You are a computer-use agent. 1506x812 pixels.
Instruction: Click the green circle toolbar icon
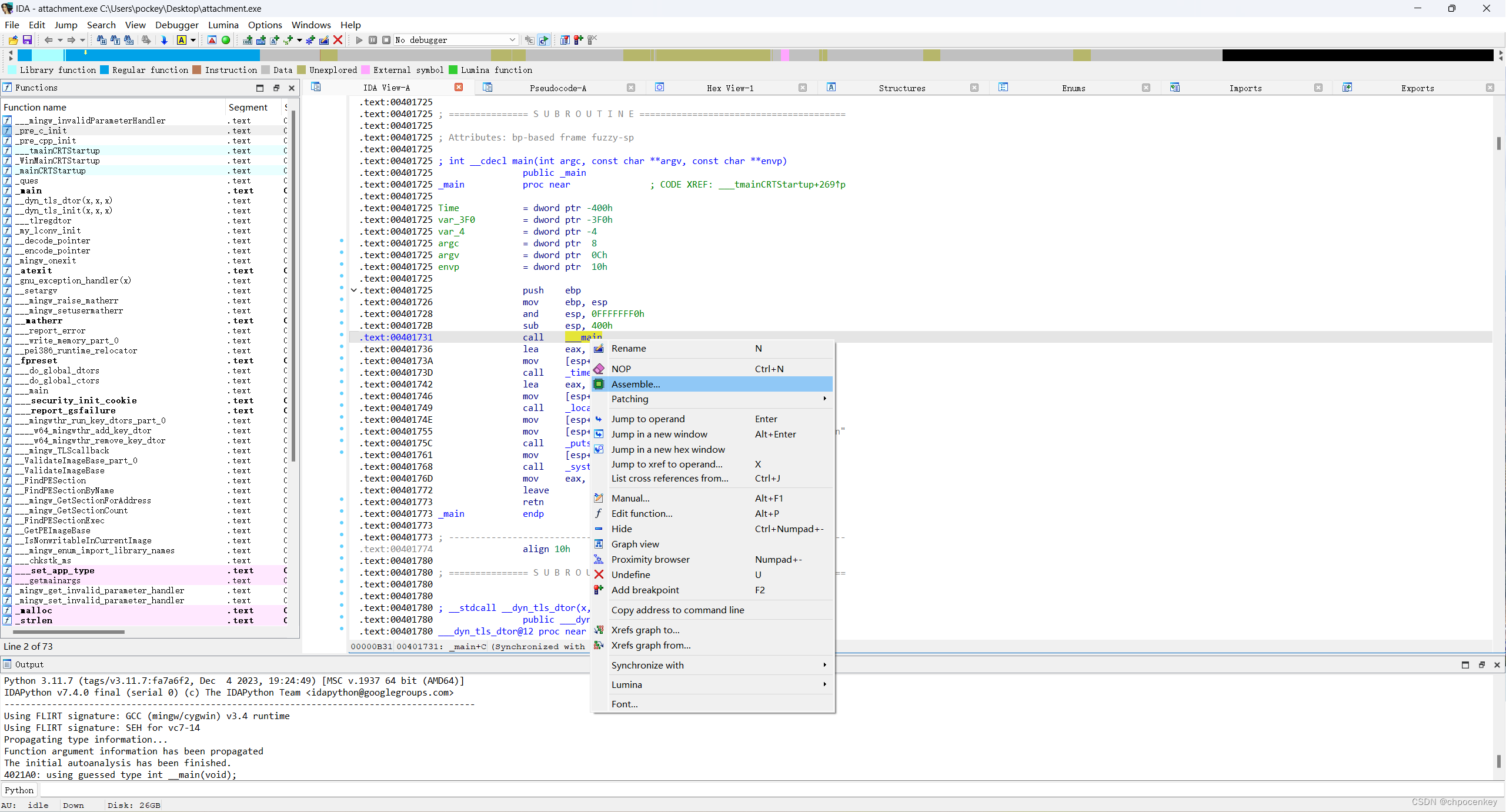click(x=226, y=40)
